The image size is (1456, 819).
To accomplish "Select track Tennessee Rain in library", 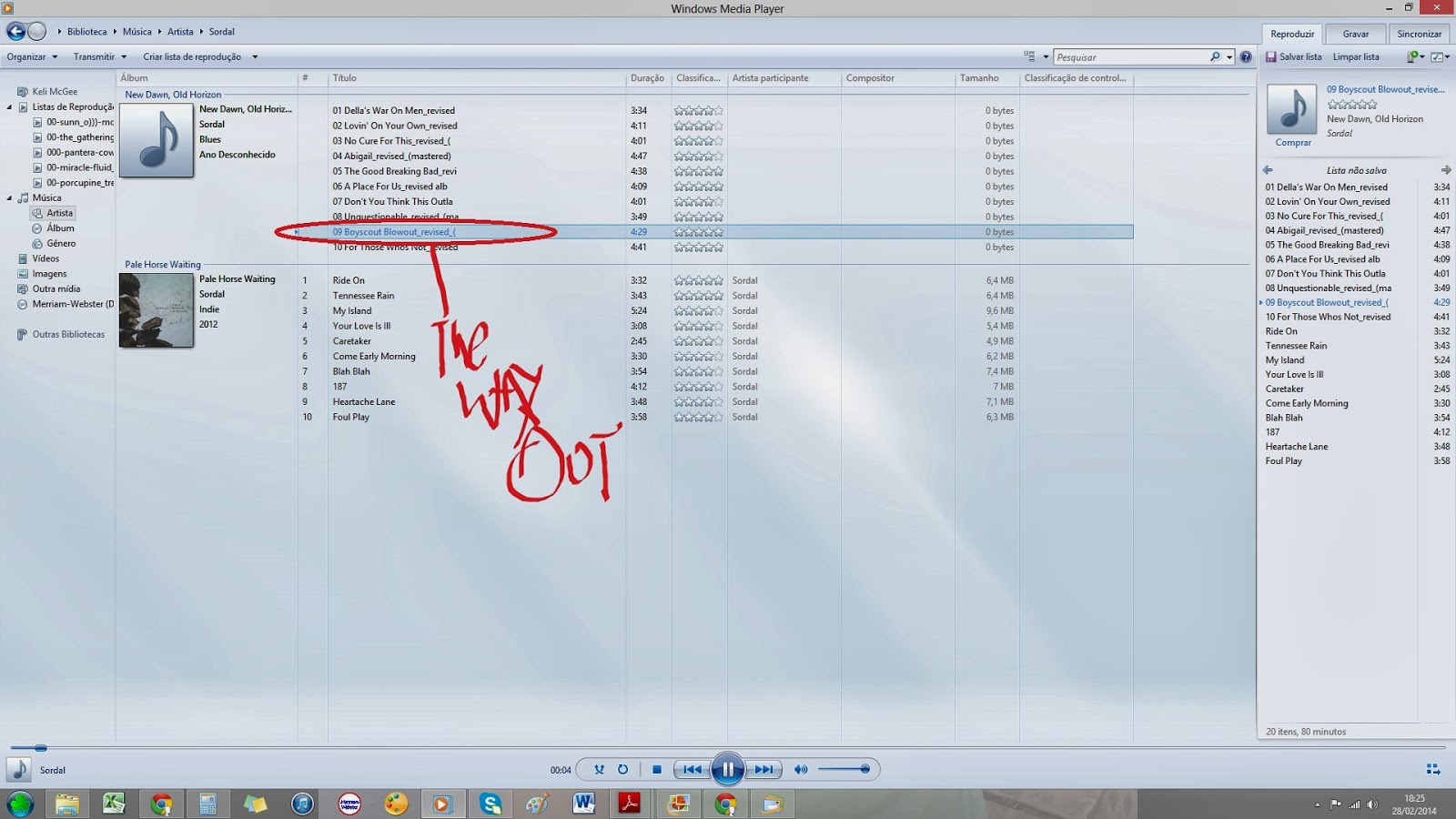I will coord(363,296).
